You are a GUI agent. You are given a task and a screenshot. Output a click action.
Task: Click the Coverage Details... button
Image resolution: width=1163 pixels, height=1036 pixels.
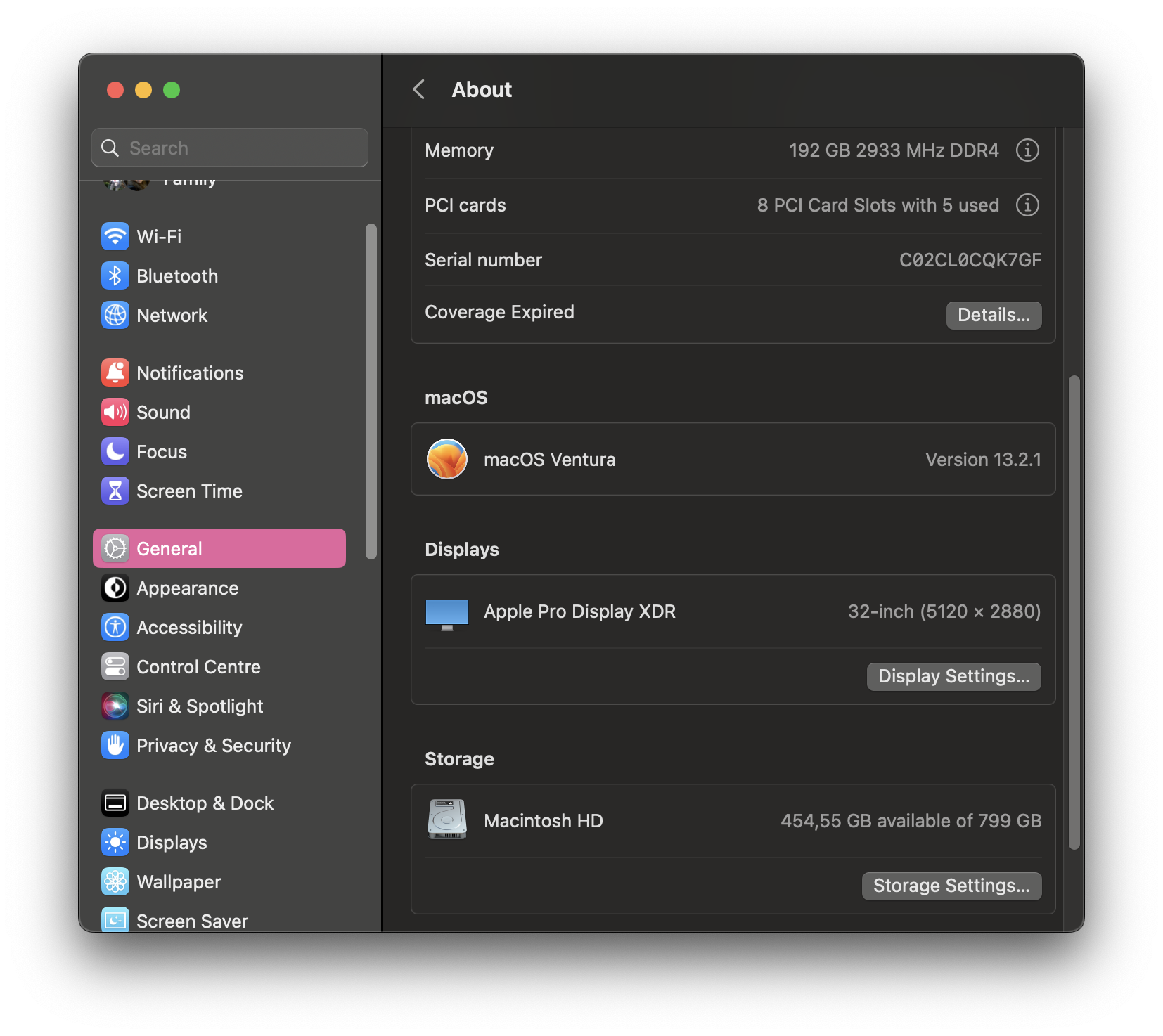click(994, 315)
